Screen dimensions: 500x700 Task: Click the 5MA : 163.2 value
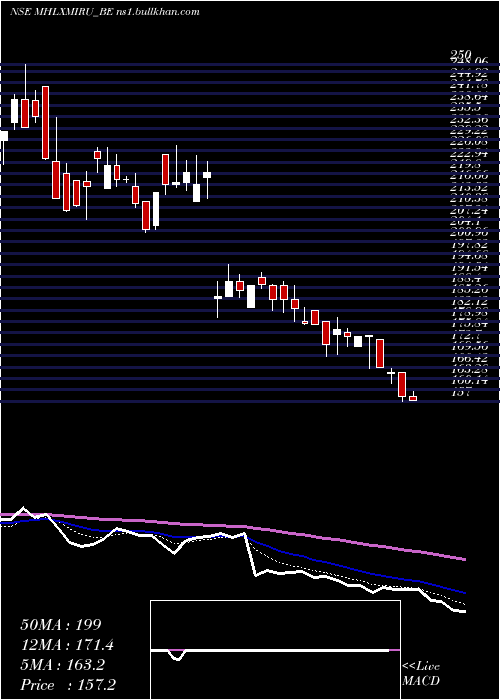click(x=62, y=665)
